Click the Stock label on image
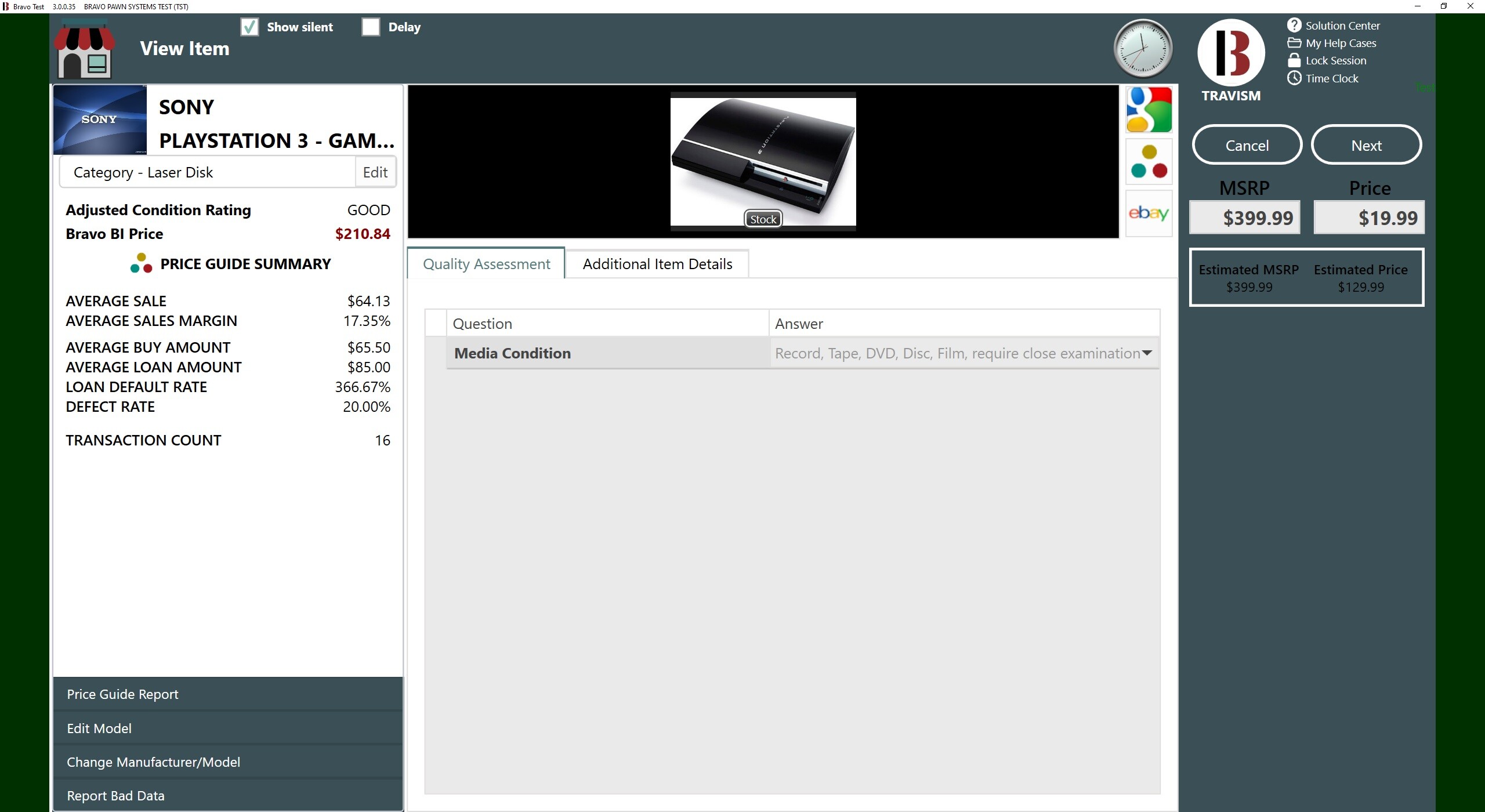The height and width of the screenshot is (812, 1485). (763, 219)
